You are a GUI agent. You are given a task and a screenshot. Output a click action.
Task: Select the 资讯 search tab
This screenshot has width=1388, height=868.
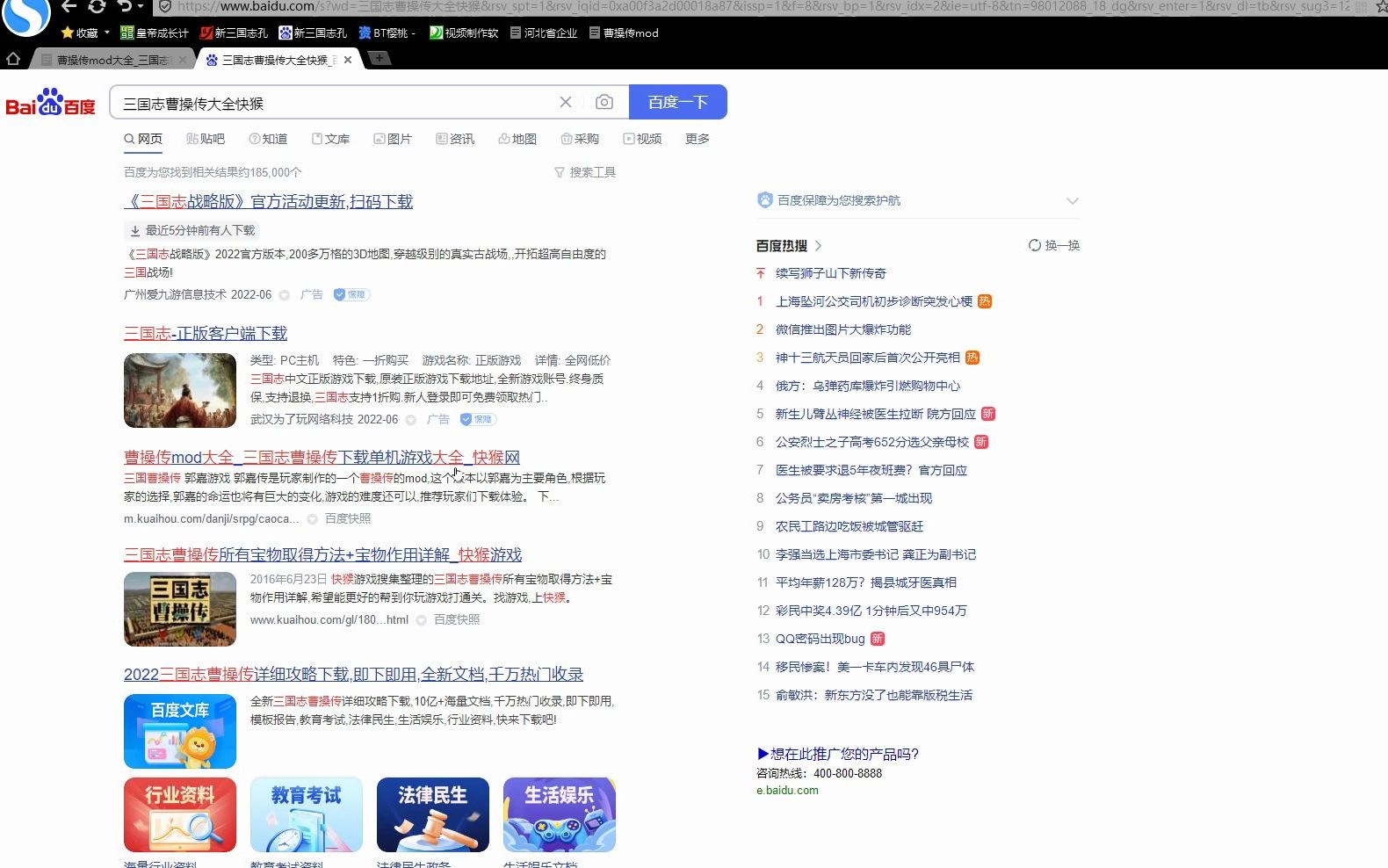[x=455, y=139]
